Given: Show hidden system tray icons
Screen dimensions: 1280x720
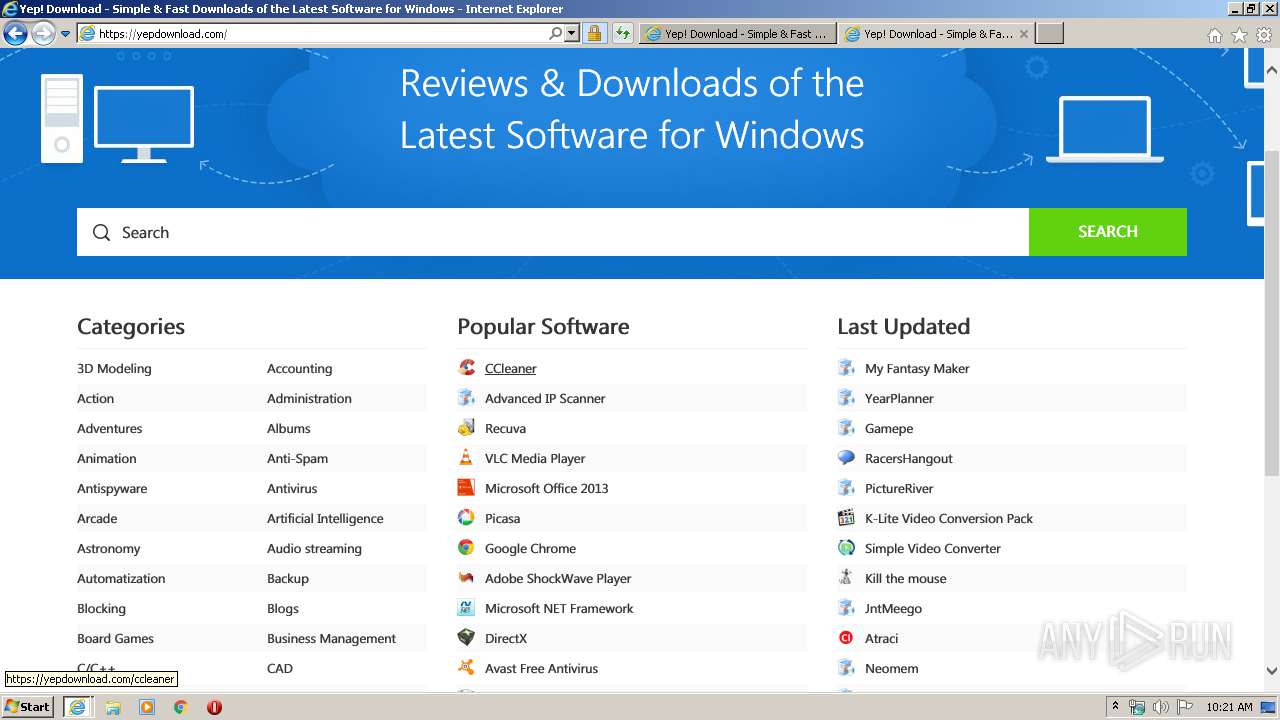Looking at the screenshot, I should click(x=1115, y=707).
